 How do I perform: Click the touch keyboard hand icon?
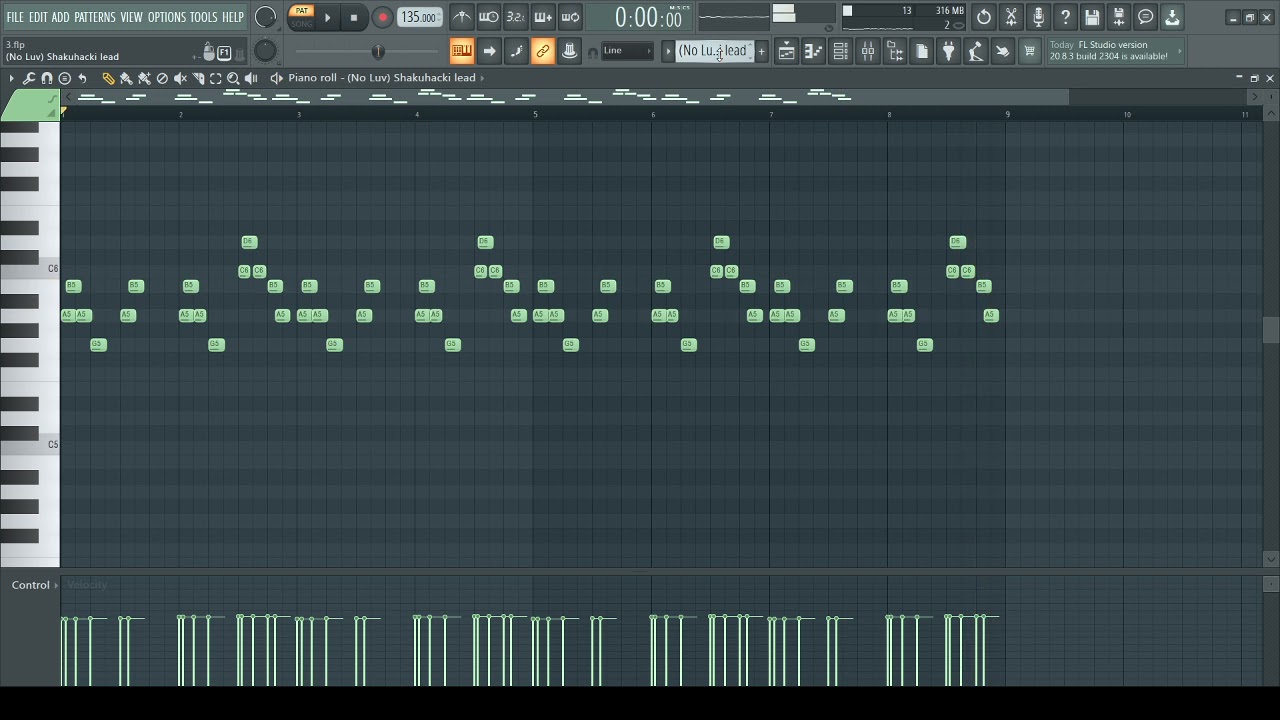pos(1002,51)
